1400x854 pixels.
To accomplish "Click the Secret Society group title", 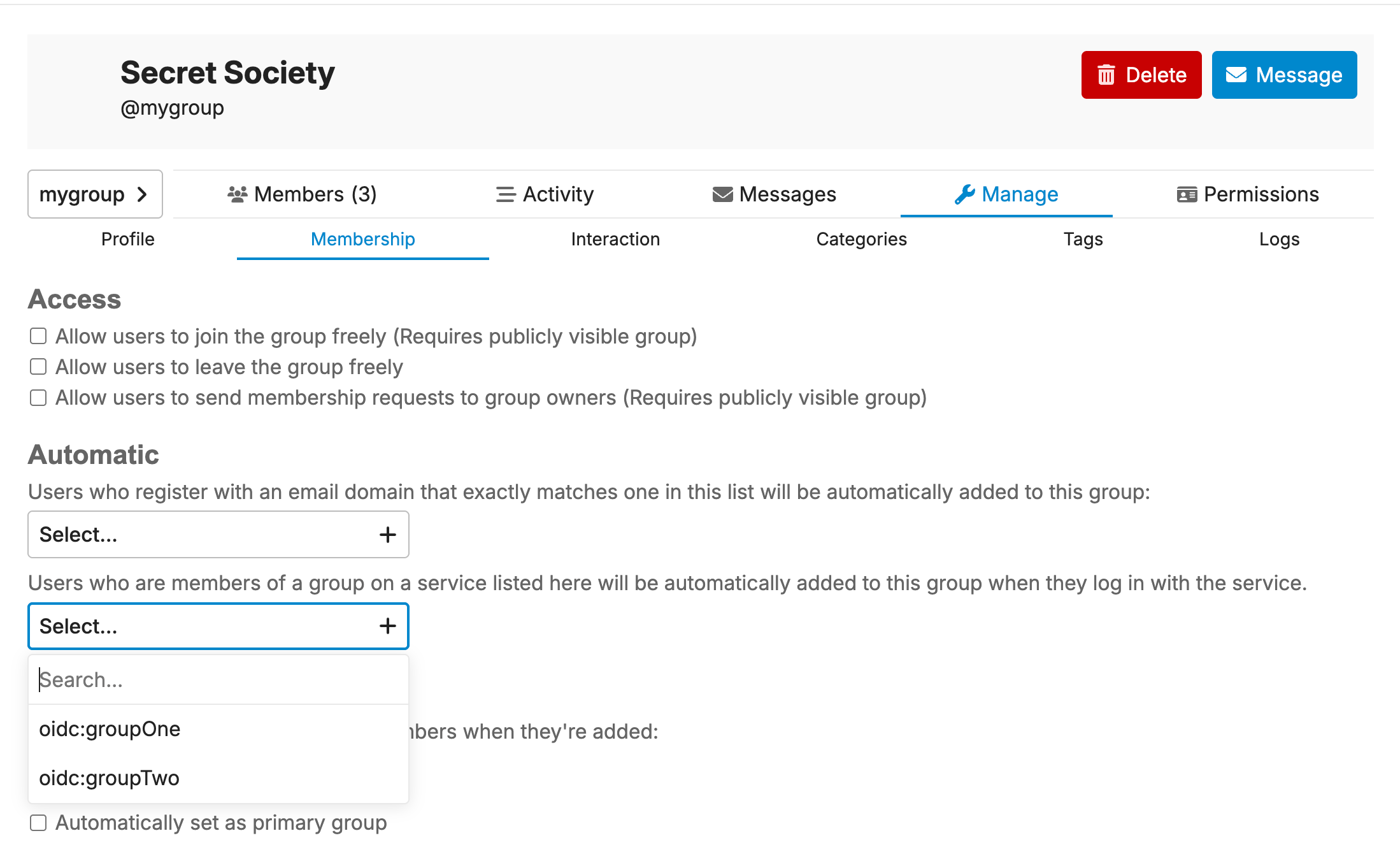I will tap(227, 72).
